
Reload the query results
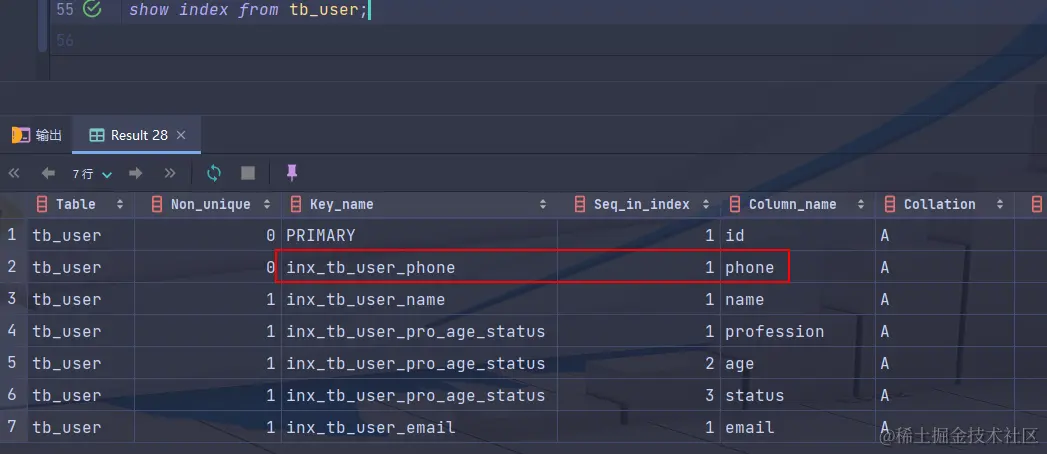(214, 174)
